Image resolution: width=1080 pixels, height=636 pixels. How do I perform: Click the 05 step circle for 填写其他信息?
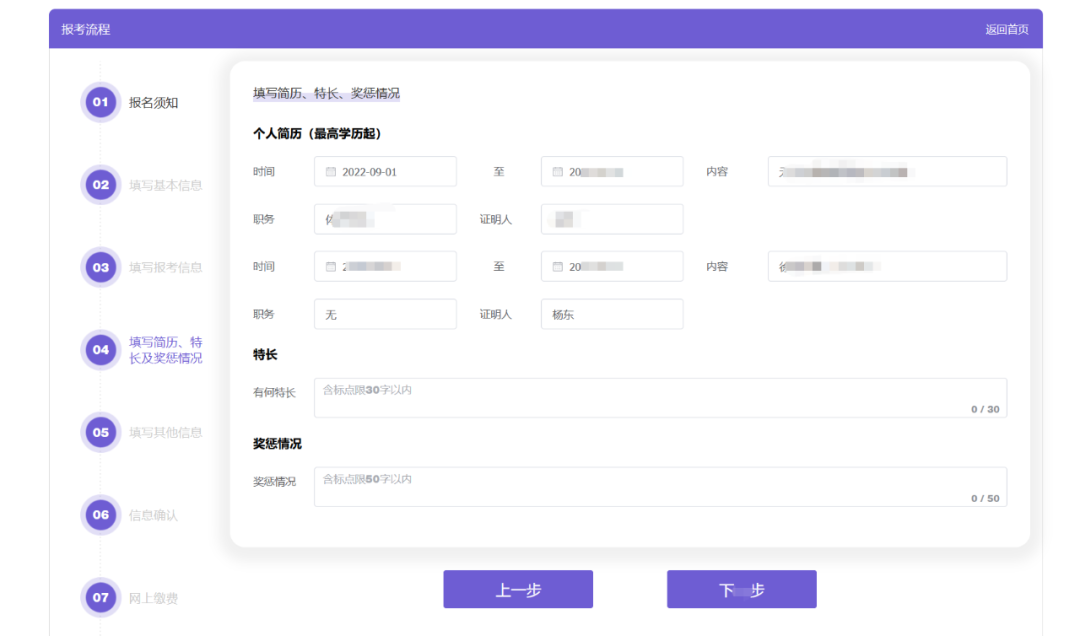pyautogui.click(x=101, y=432)
